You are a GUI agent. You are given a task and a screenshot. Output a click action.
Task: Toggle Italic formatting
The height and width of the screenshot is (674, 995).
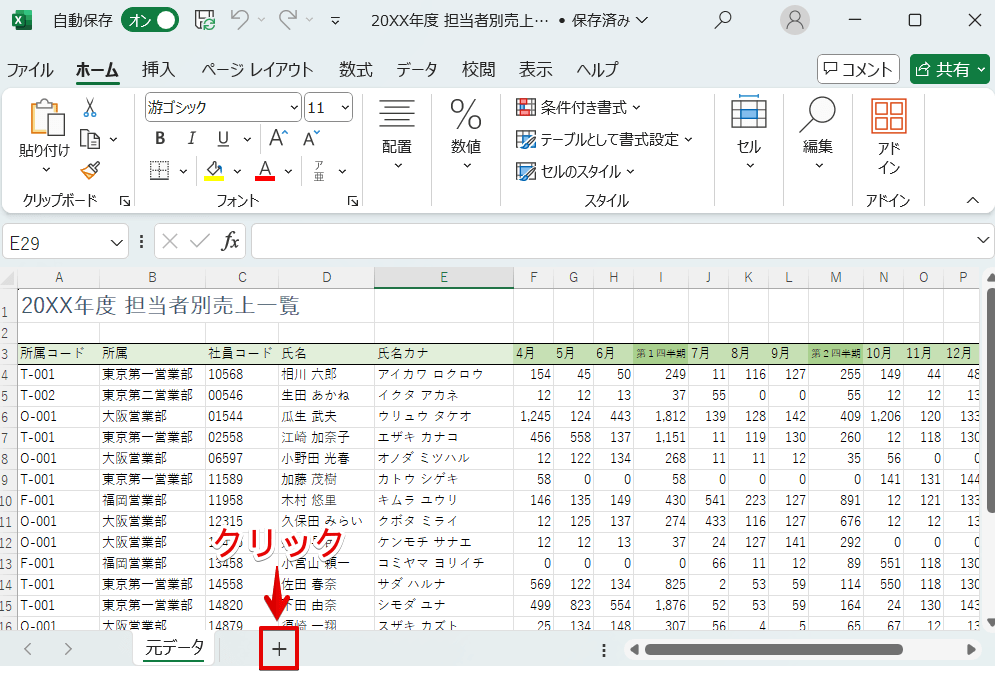click(191, 138)
